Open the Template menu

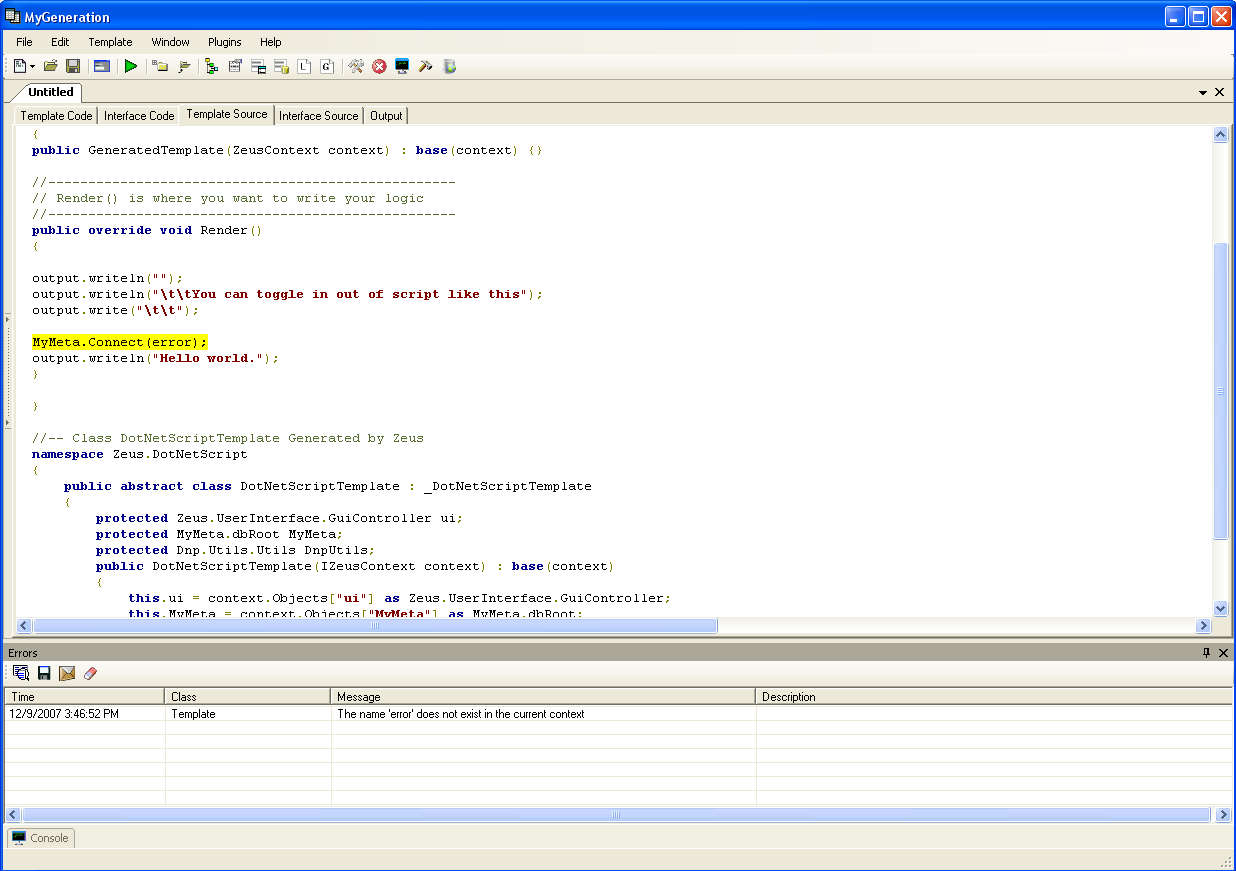tap(110, 42)
